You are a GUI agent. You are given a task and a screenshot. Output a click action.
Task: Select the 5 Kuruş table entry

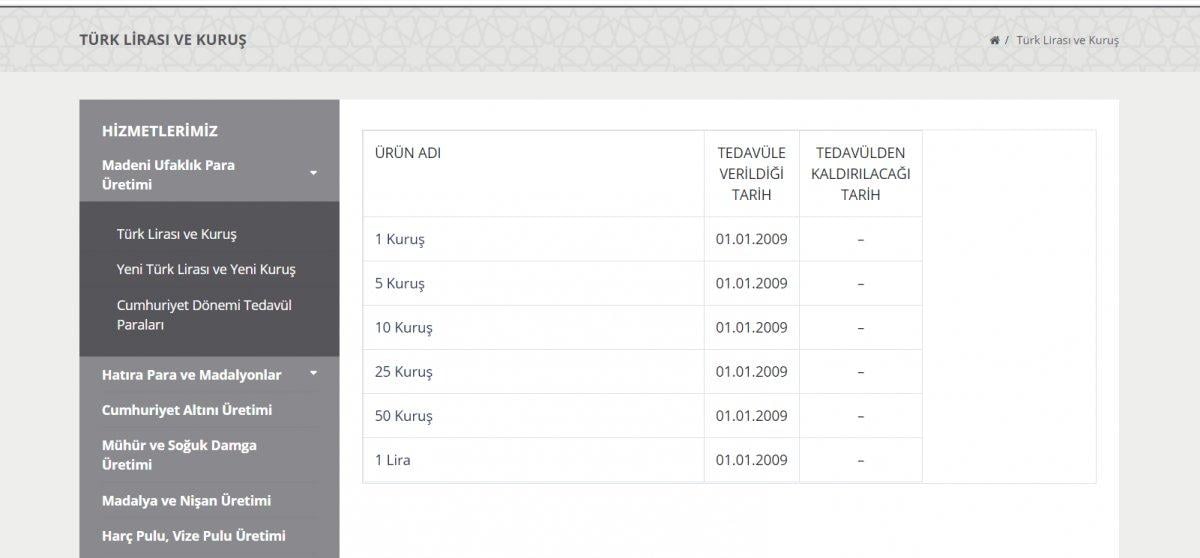400,284
